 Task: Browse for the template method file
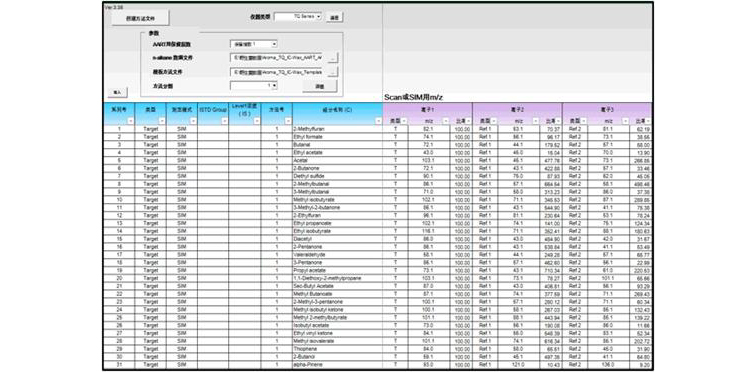click(x=333, y=71)
